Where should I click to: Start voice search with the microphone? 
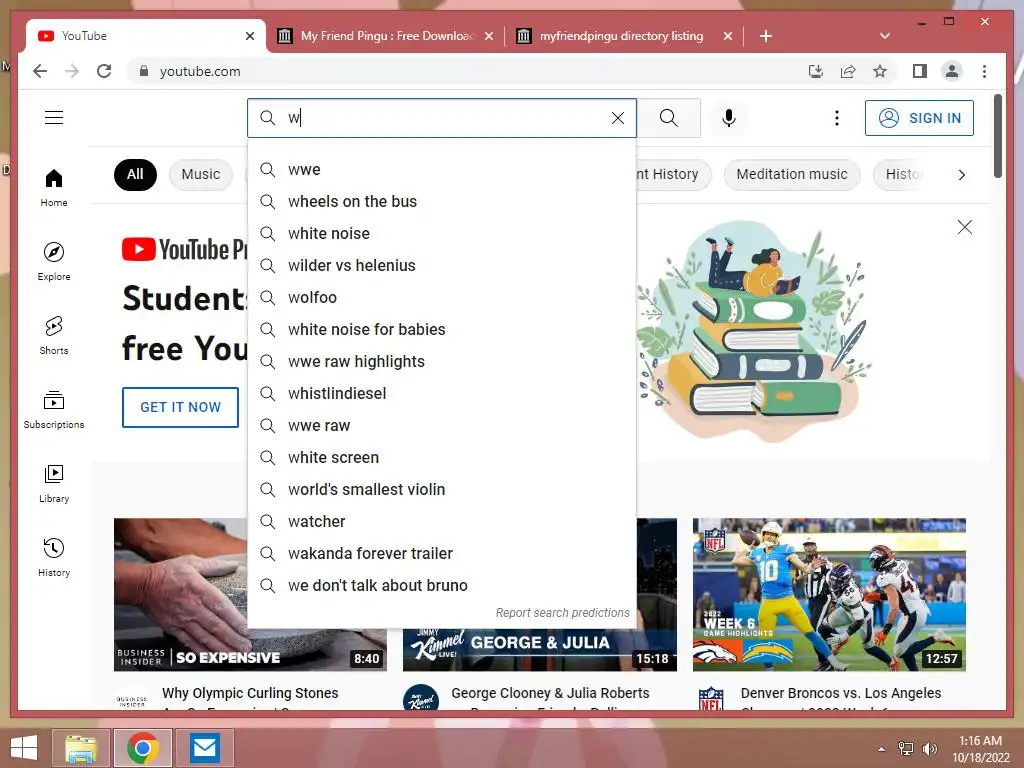click(x=729, y=118)
